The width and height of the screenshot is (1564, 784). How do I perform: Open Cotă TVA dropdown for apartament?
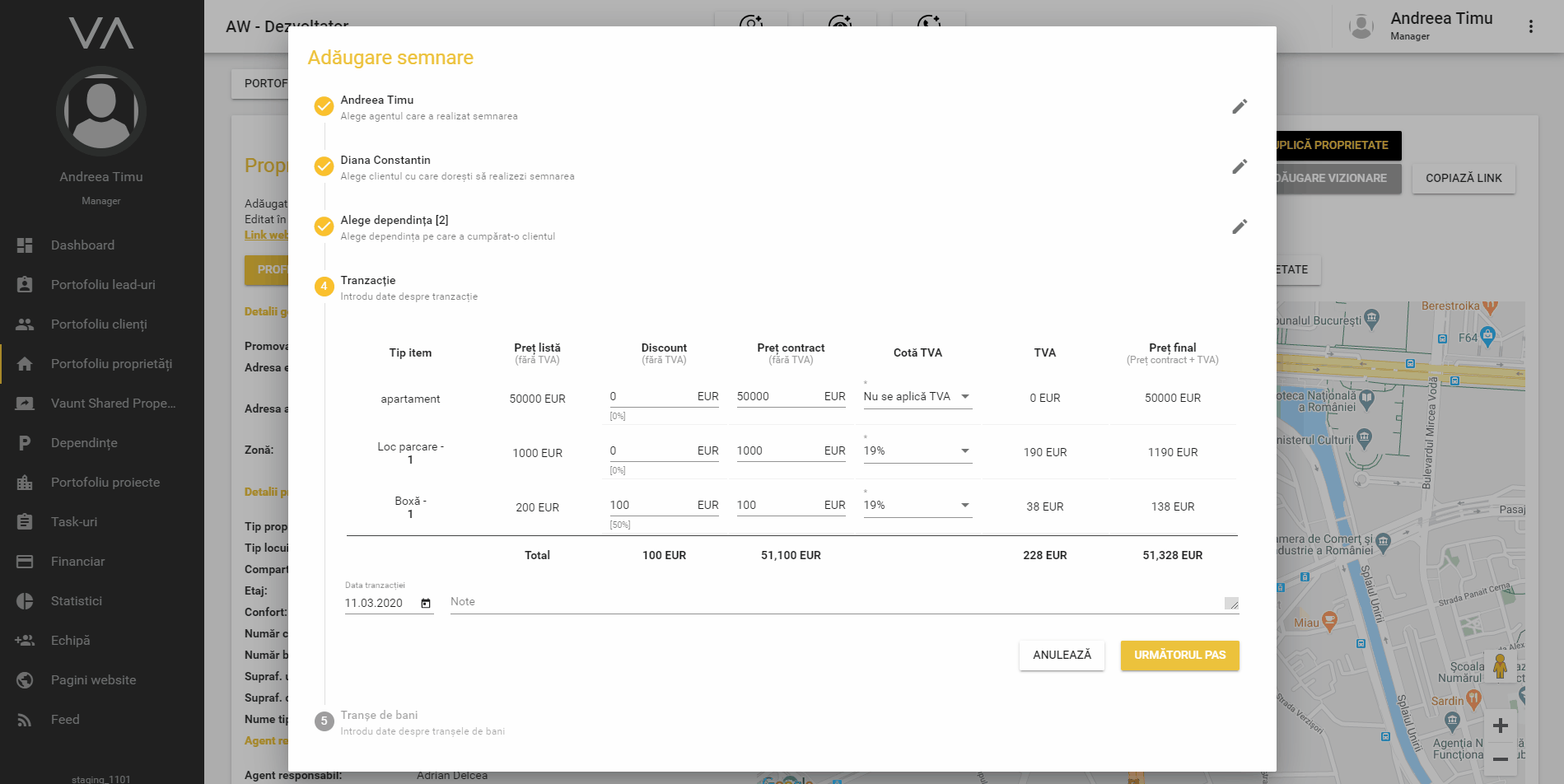[x=917, y=397]
